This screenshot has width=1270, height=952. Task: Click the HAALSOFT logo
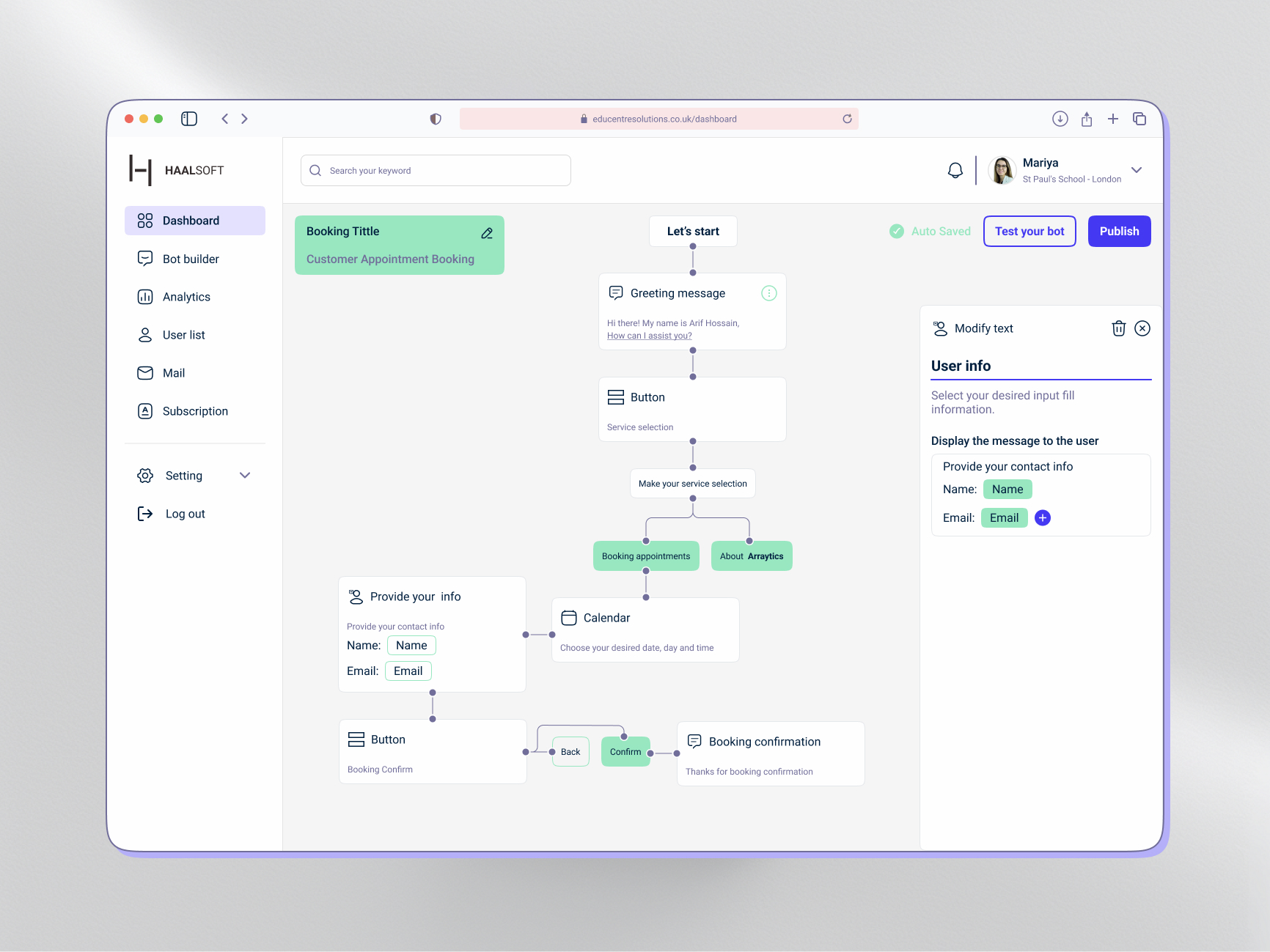point(177,170)
